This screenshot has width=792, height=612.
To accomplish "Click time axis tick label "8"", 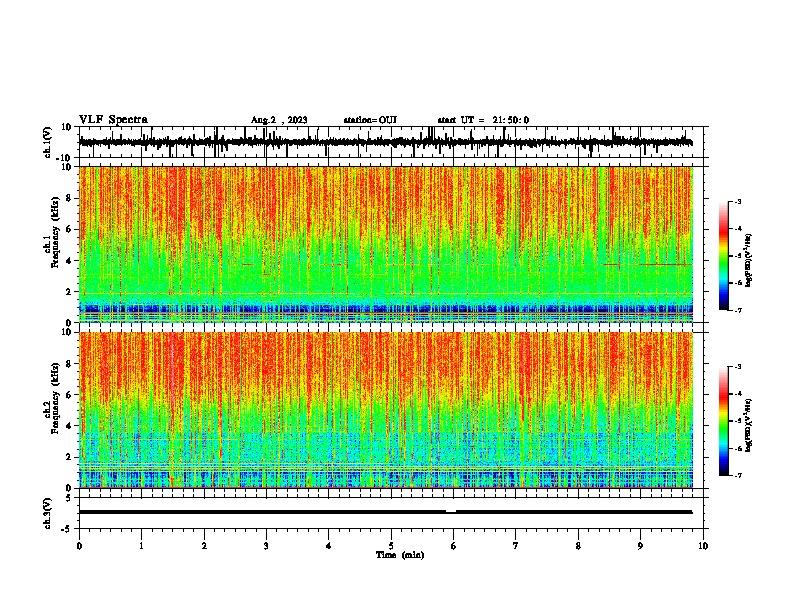I will tap(578, 546).
